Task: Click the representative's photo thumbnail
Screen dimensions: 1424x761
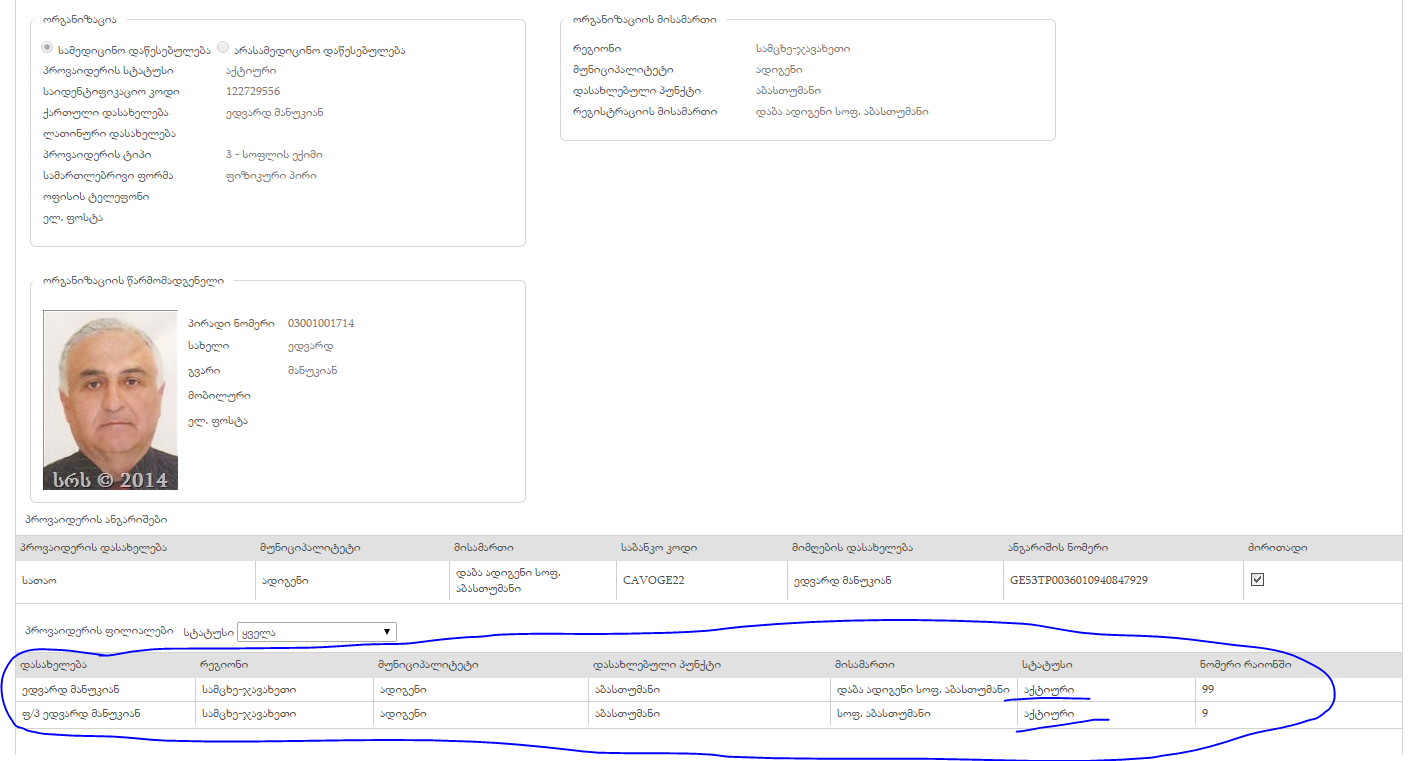Action: click(x=110, y=400)
